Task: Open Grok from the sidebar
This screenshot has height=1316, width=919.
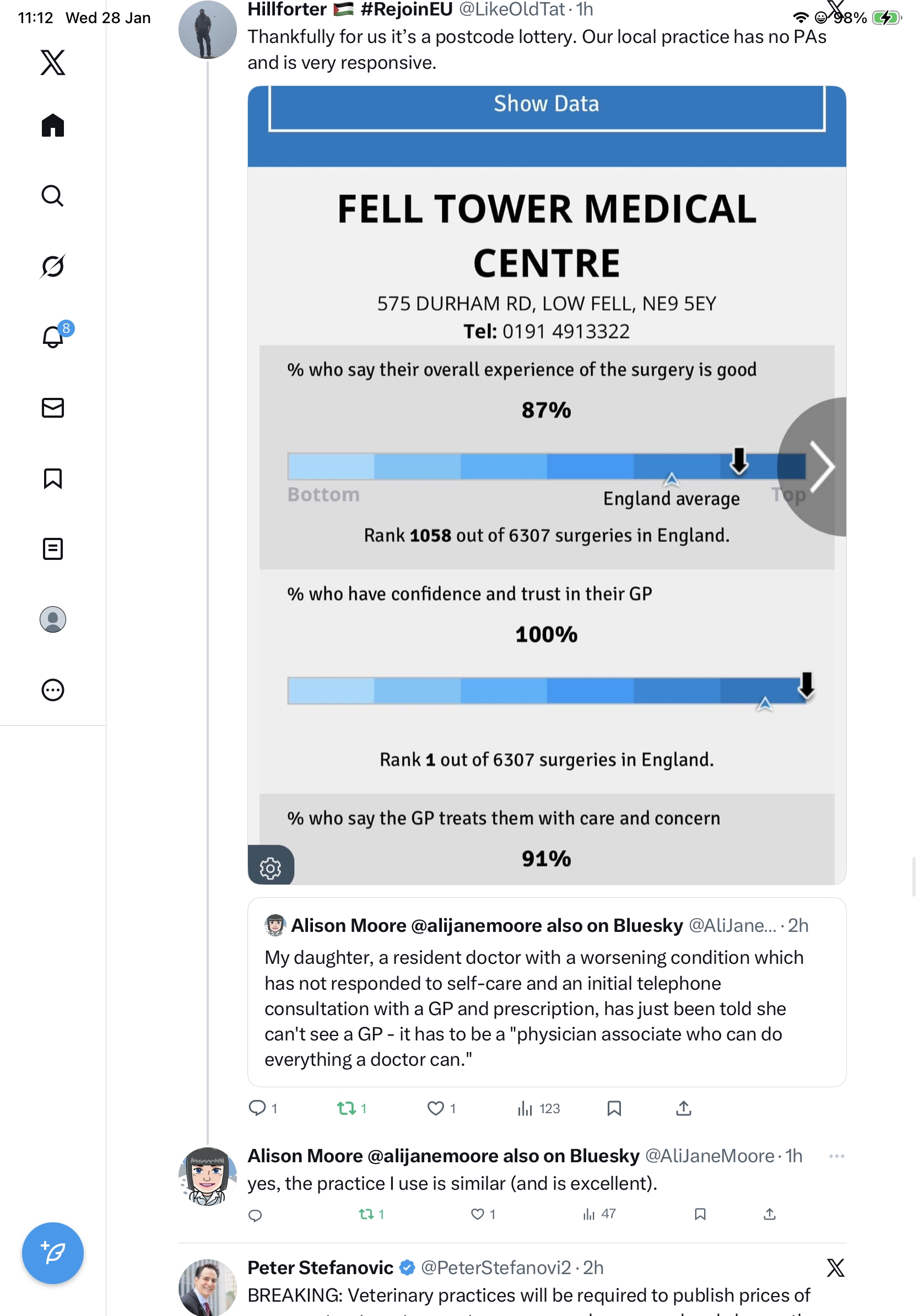Action: 53,266
